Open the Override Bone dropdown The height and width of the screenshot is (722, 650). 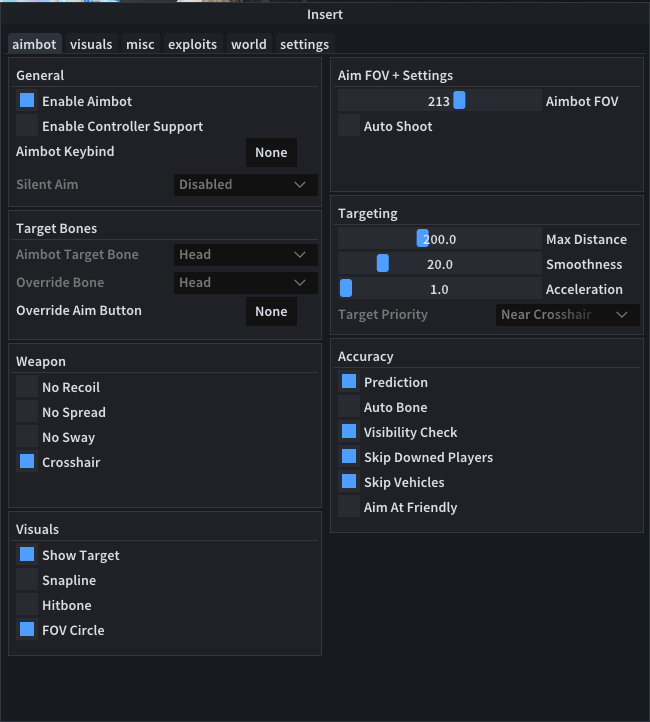[246, 283]
